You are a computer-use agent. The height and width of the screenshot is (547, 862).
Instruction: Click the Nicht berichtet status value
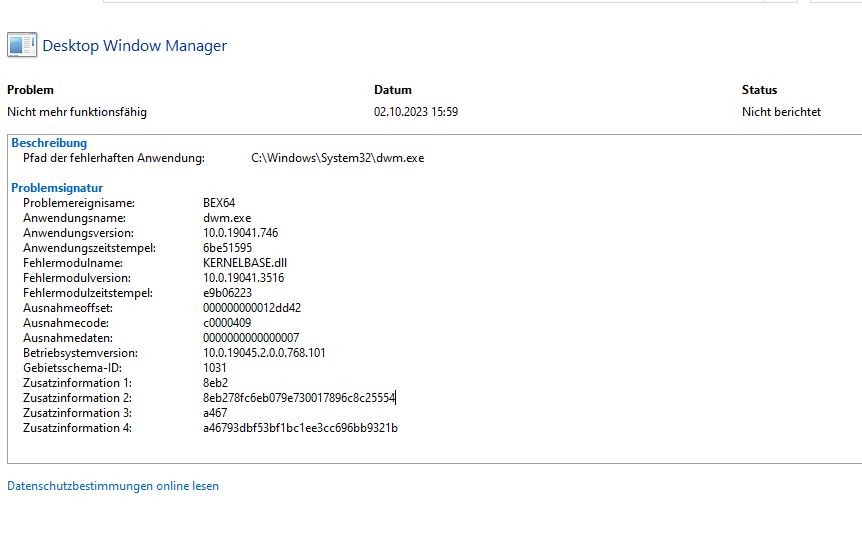[781, 112]
